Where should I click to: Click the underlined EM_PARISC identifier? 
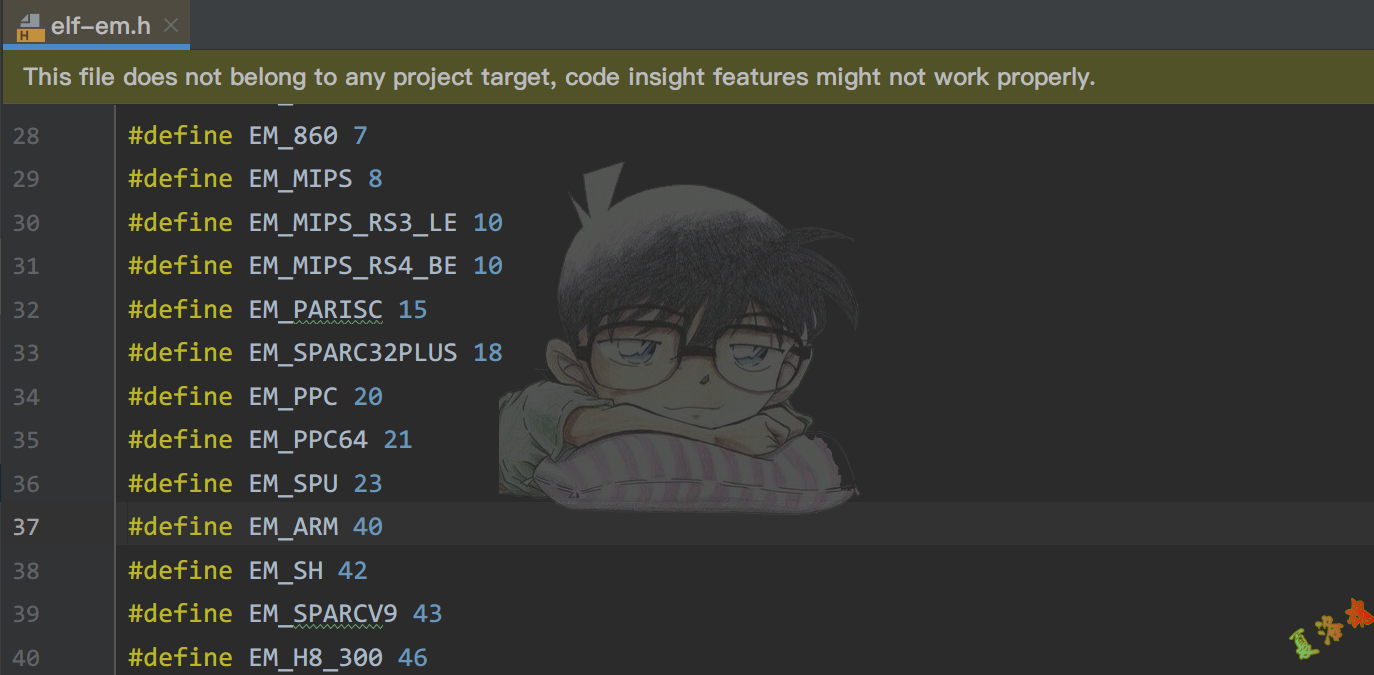tap(315, 309)
